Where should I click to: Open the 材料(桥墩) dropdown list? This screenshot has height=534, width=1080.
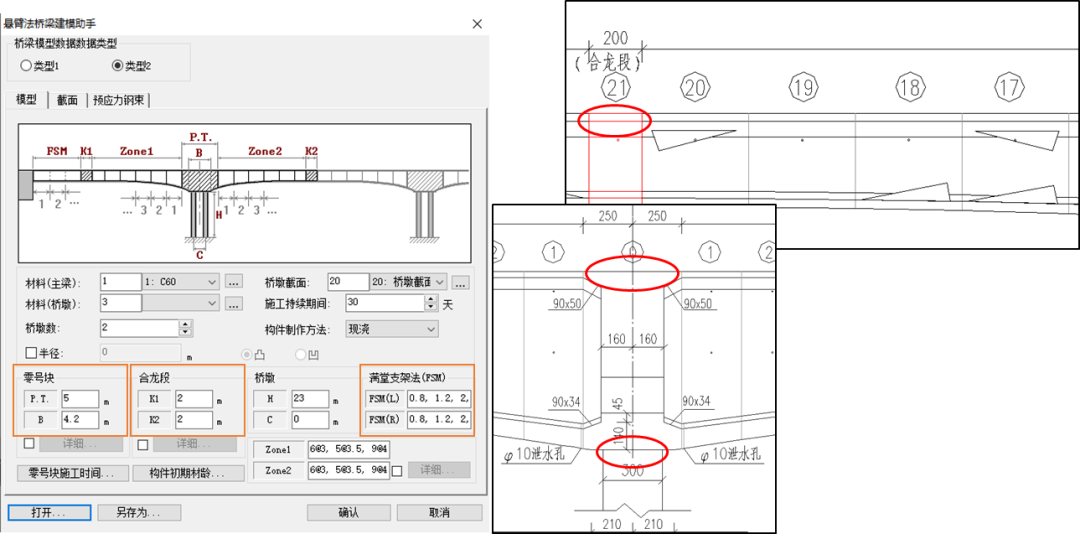click(x=181, y=303)
